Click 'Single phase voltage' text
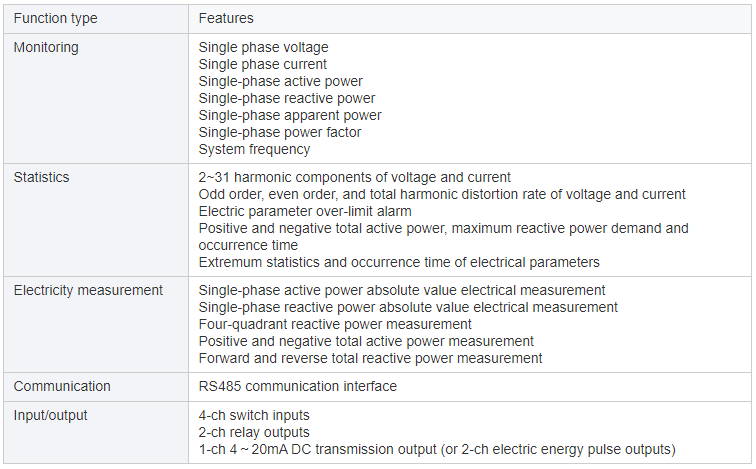Image resolution: width=756 pixels, height=469 pixels. (x=263, y=47)
